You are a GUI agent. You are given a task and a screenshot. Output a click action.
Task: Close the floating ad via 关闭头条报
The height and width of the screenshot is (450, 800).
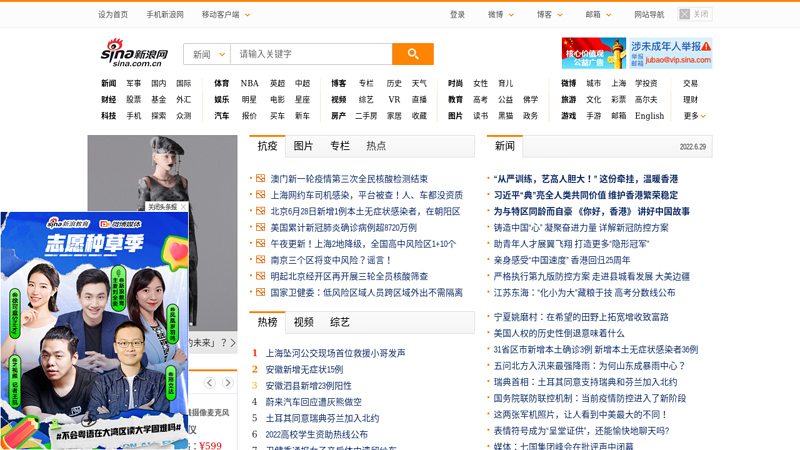pyautogui.click(x=166, y=207)
